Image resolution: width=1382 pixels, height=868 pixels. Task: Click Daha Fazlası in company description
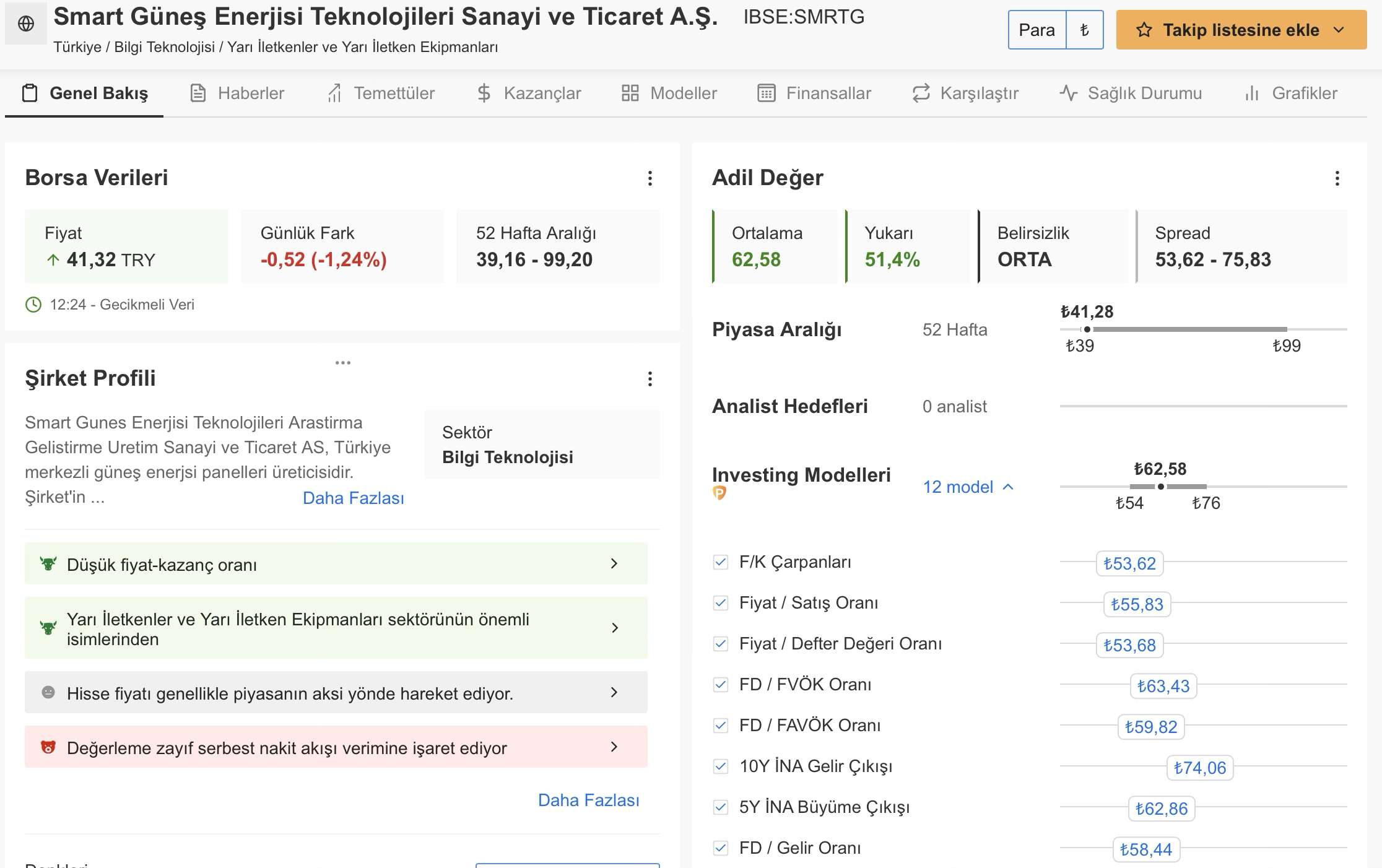coord(353,498)
